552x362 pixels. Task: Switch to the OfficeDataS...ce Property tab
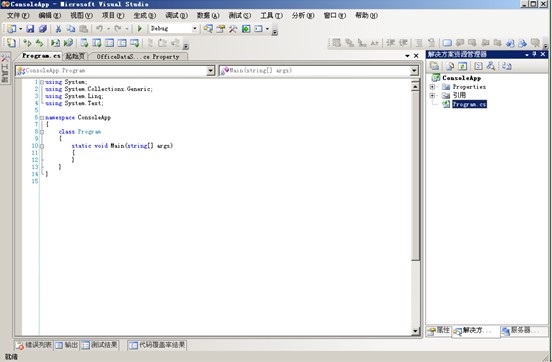point(138,57)
